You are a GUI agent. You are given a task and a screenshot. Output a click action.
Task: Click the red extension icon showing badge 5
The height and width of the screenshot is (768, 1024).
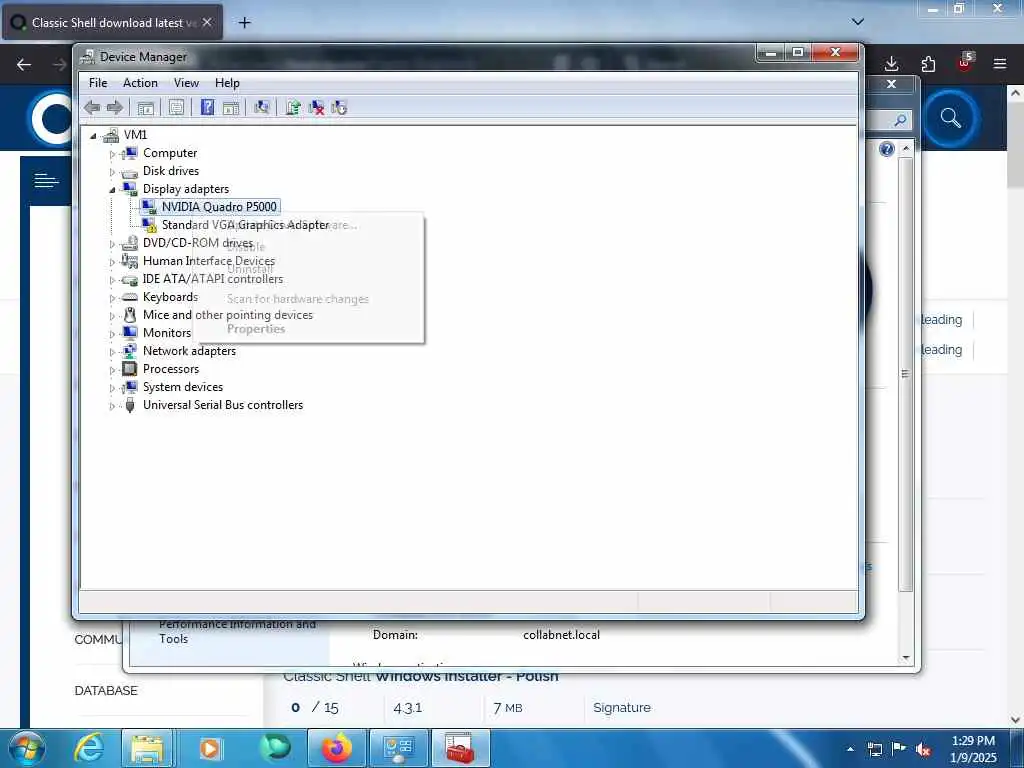pyautogui.click(x=965, y=63)
